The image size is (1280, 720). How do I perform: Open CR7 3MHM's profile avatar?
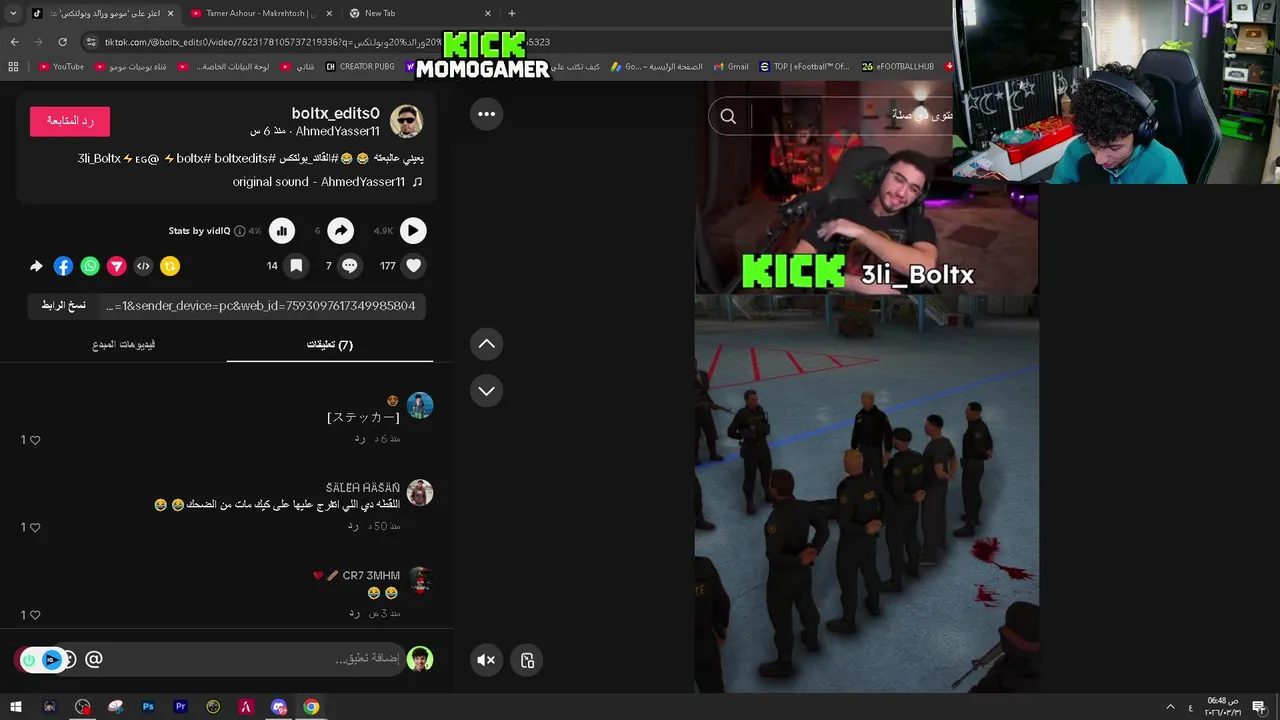[x=420, y=580]
